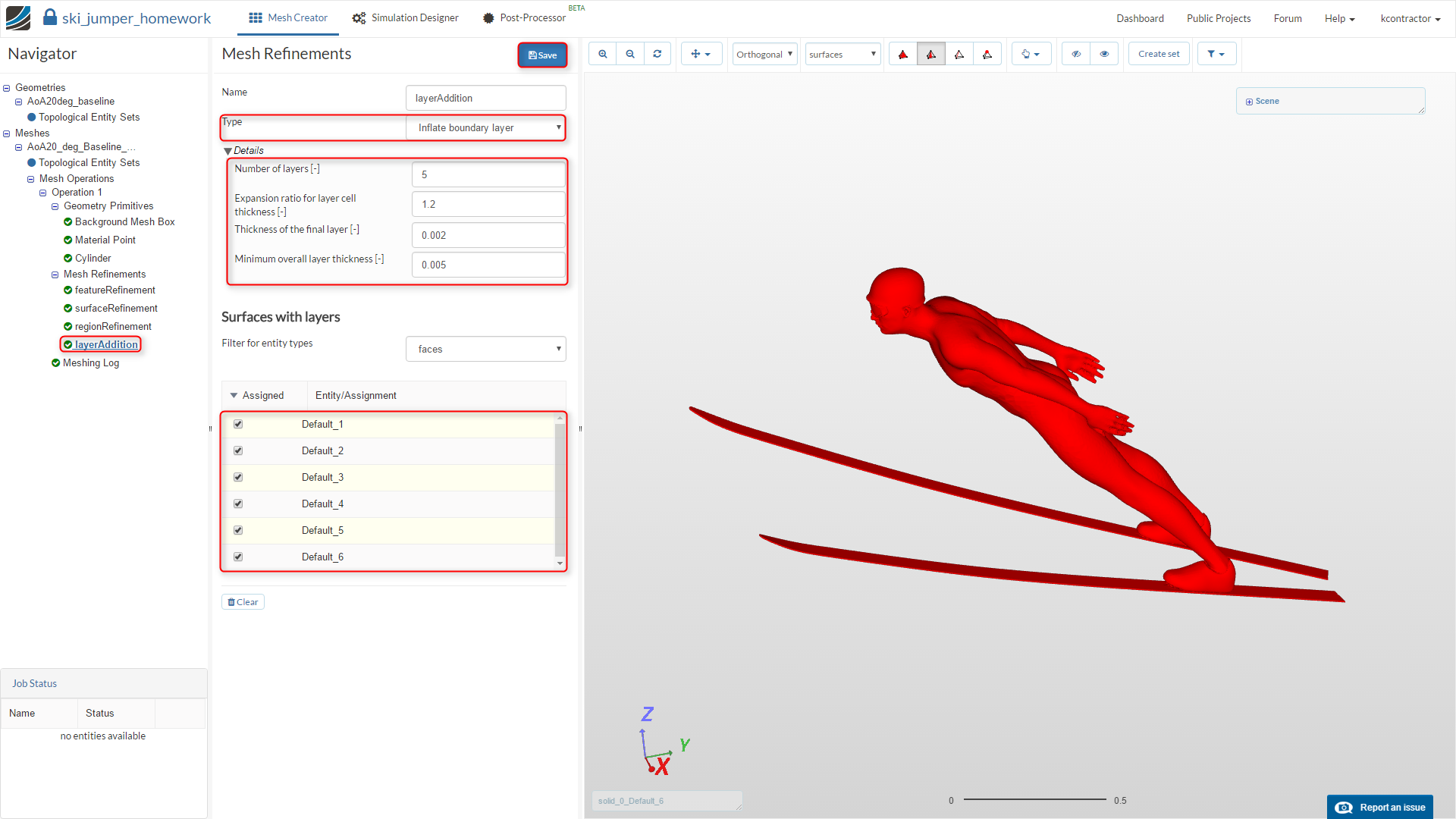The image size is (1456, 819).
Task: Click the Number of layers input field
Action: [x=488, y=174]
